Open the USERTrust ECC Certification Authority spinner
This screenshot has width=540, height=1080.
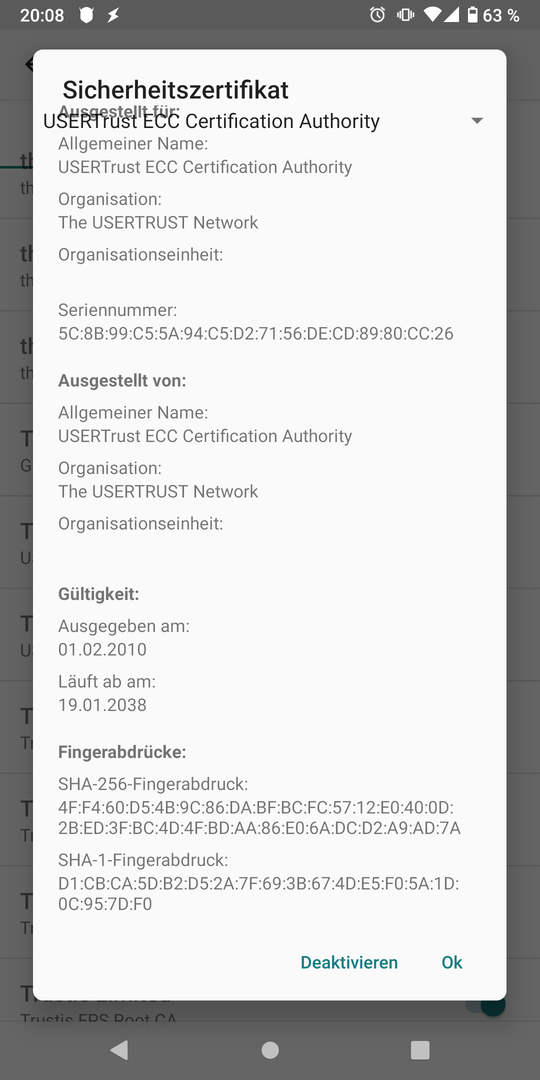point(264,121)
